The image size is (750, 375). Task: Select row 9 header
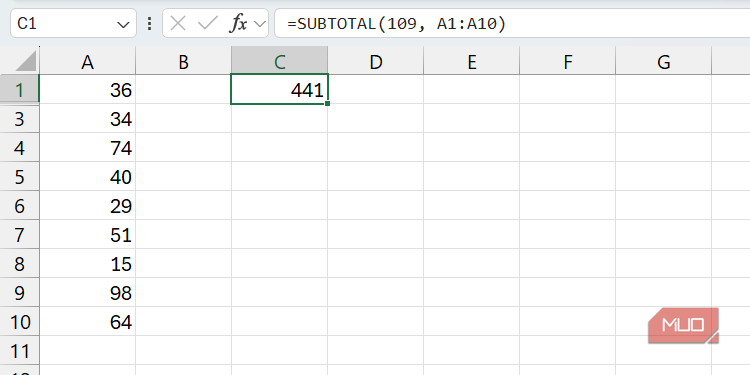pos(19,292)
